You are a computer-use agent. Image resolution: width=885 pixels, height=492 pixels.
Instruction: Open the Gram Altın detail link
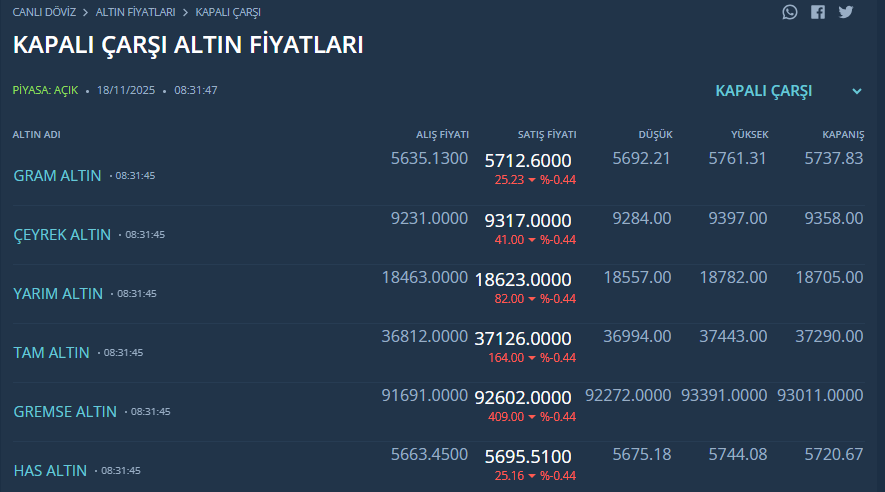click(x=57, y=175)
